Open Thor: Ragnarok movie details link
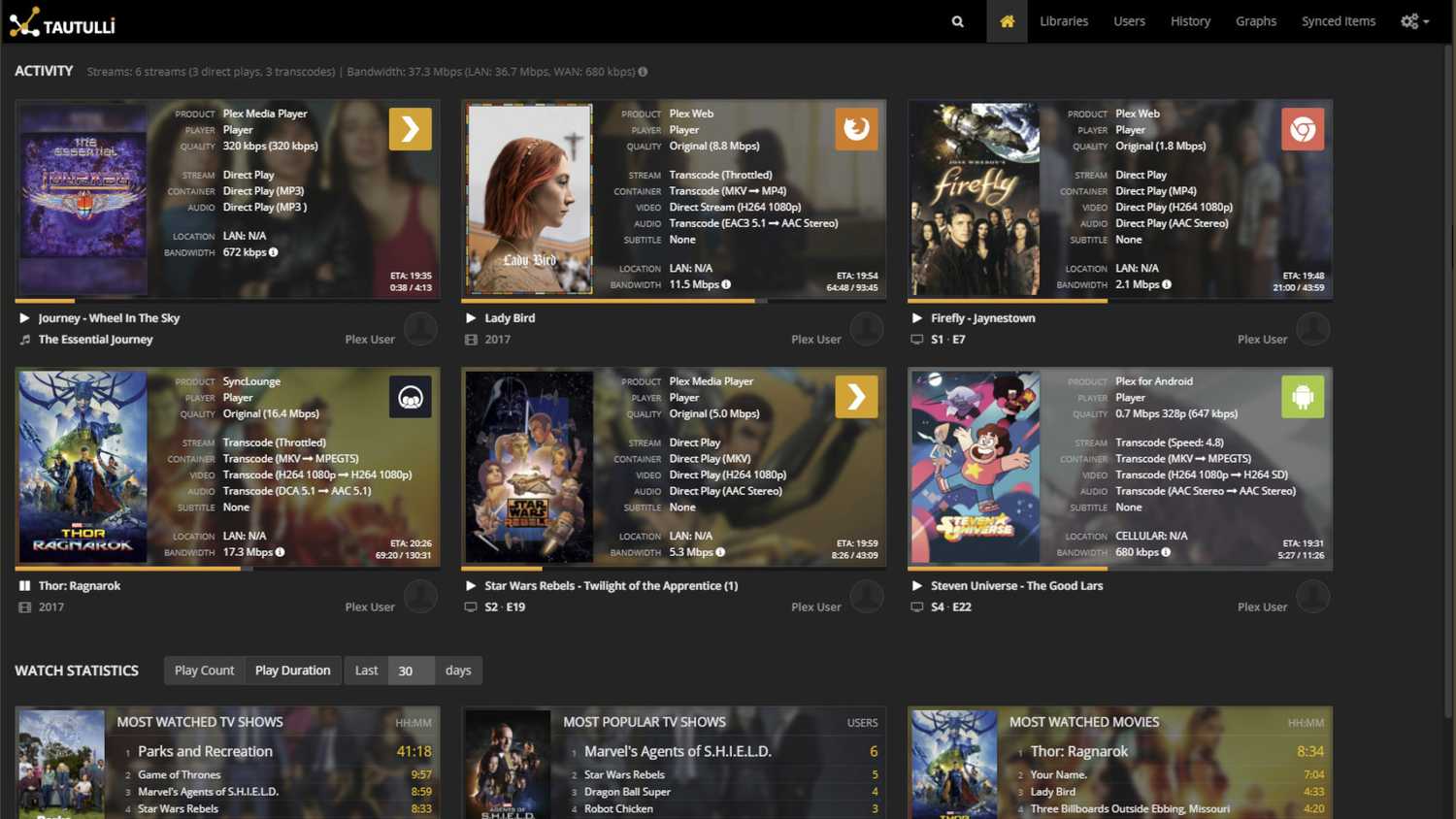1456x819 pixels. (x=79, y=585)
